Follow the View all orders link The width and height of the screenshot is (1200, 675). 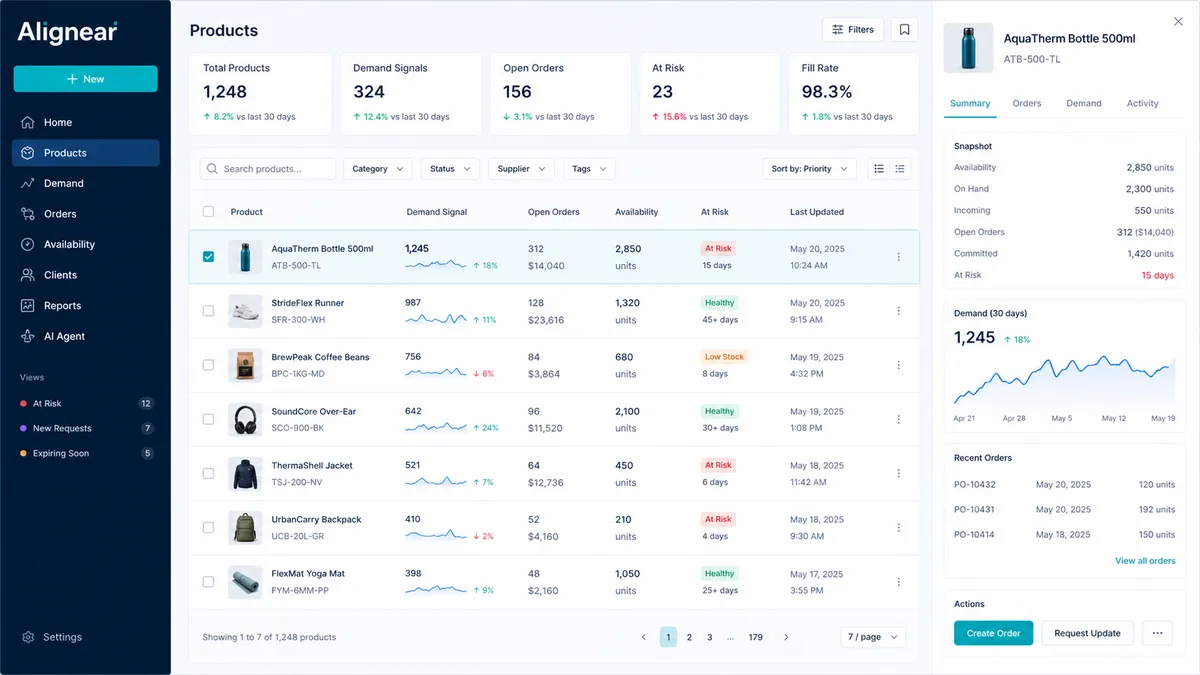(1145, 561)
